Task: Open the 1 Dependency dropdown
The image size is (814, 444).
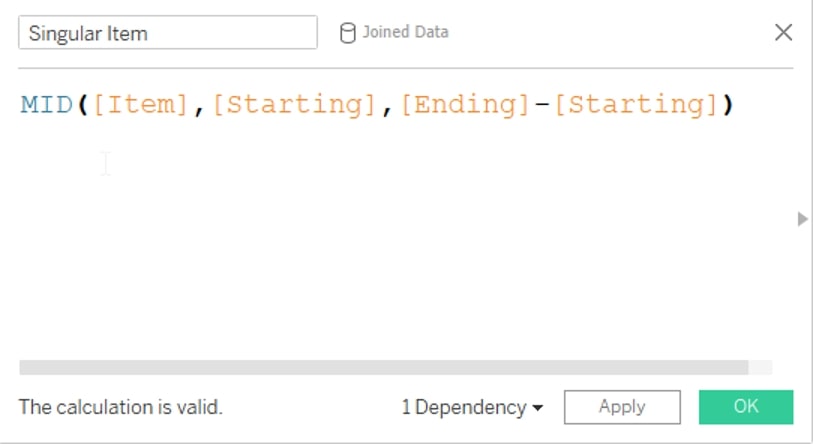Action: (x=472, y=407)
